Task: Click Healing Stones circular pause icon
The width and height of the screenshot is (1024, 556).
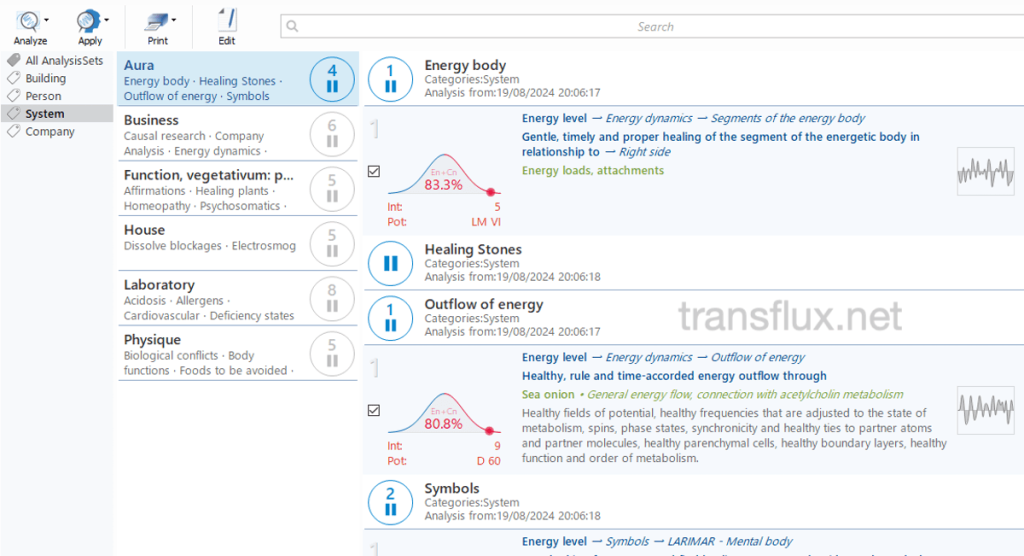Action: (x=391, y=263)
